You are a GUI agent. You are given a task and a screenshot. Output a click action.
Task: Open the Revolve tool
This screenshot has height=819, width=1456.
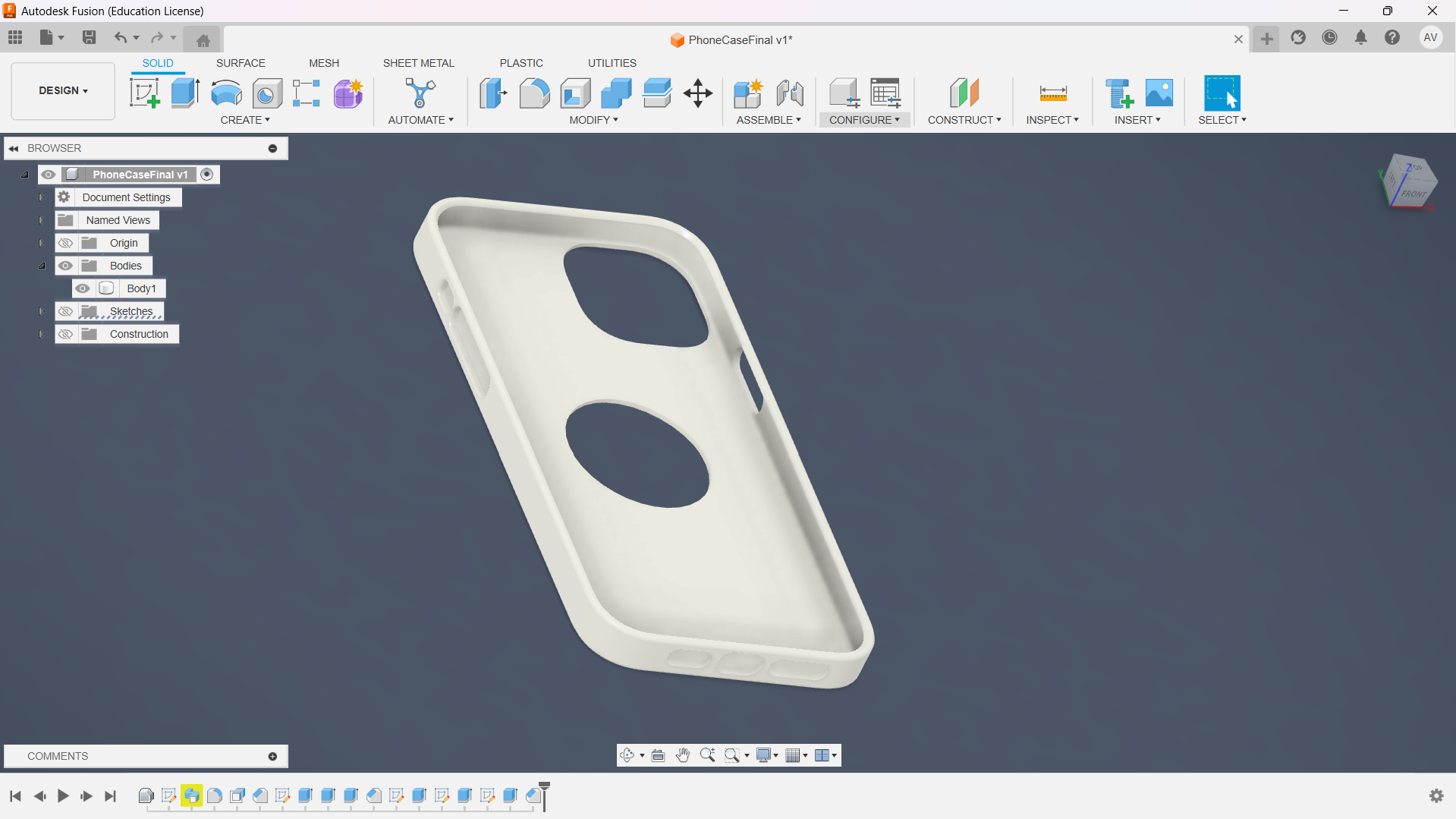pos(226,93)
